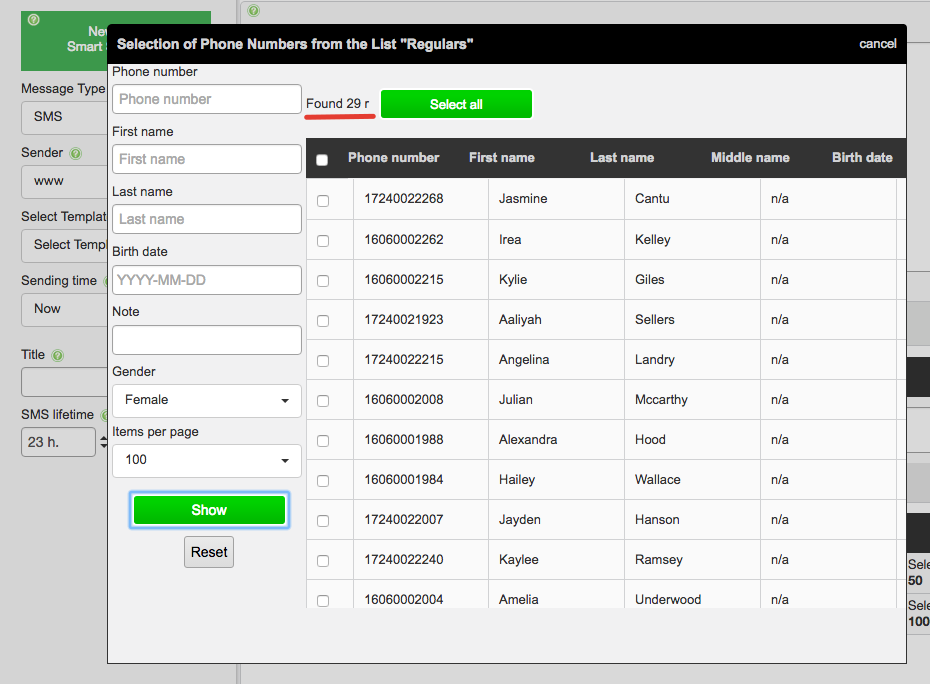This screenshot has width=930, height=684.
Task: Click the Reset button
Action: pos(209,552)
